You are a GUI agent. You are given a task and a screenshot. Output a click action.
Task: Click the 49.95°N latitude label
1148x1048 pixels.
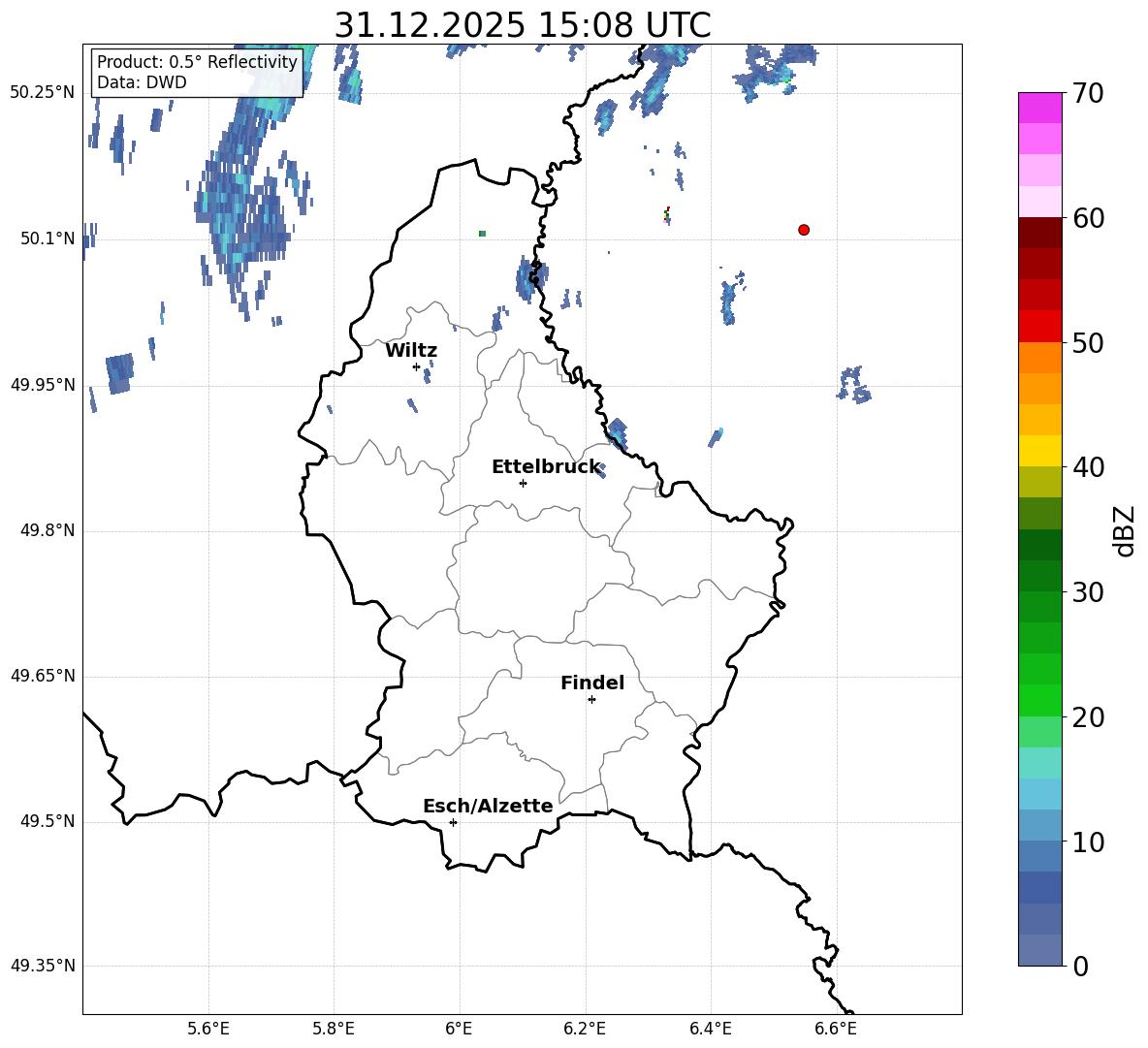pyautogui.click(x=43, y=385)
